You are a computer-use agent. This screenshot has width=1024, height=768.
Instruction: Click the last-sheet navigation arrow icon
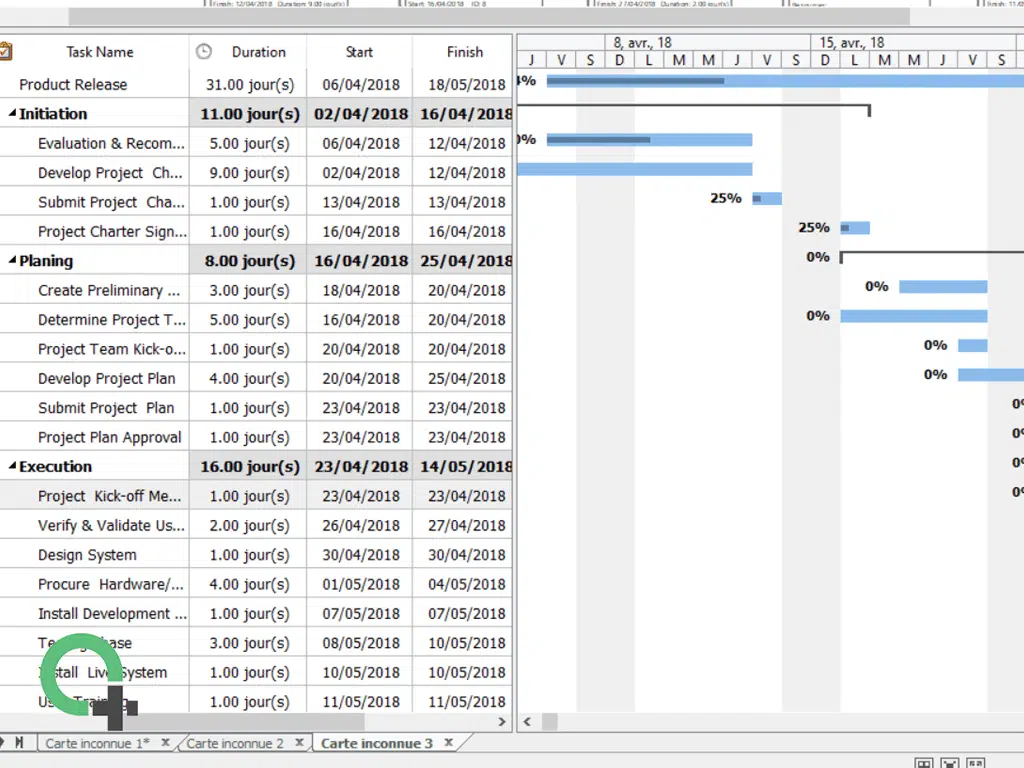point(19,743)
